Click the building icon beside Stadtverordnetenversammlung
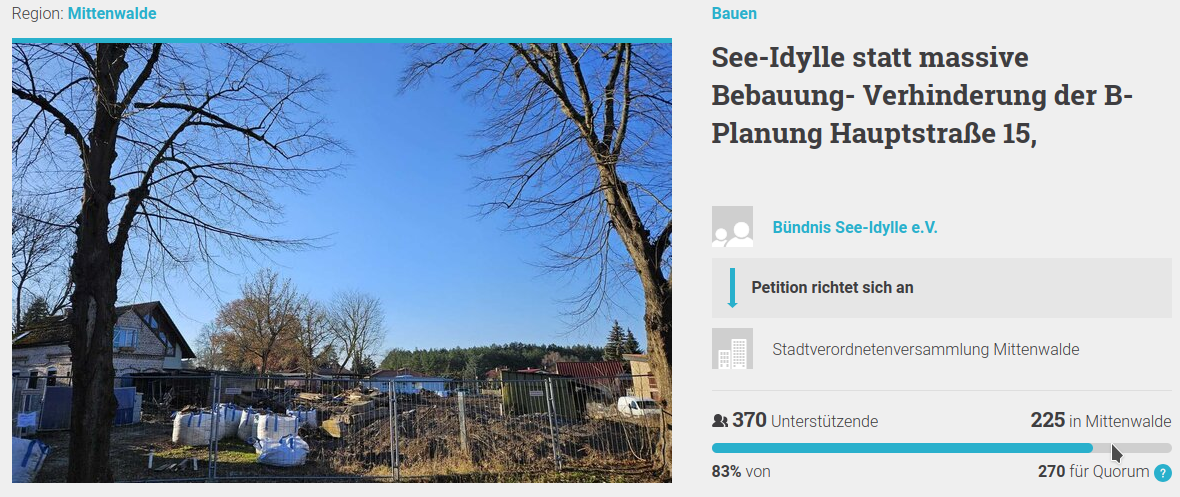 tap(732, 349)
